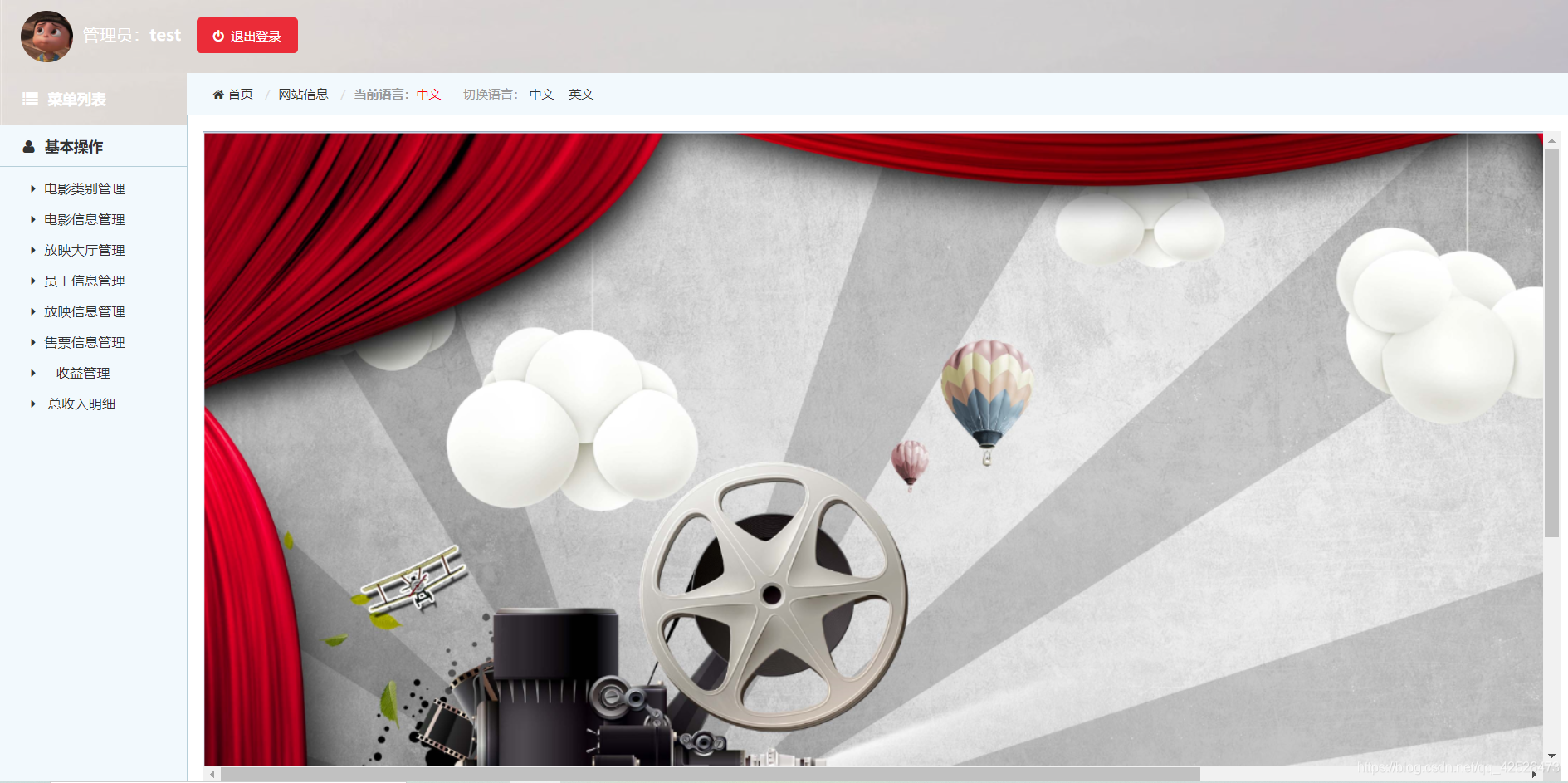Screen dimensions: 1568x783
Task: Click the horizontal scrollbar right arrow
Action: pos(1534,774)
